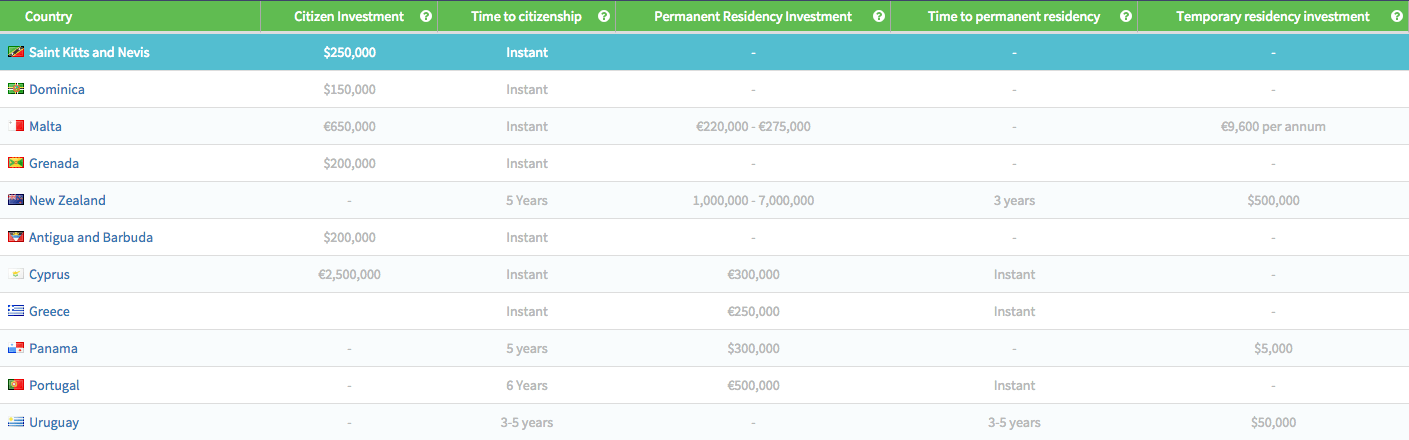This screenshot has height=440, width=1409.
Task: Select New Zealand's 1,000,000 - 7,000,000 cell
Action: 753,200
